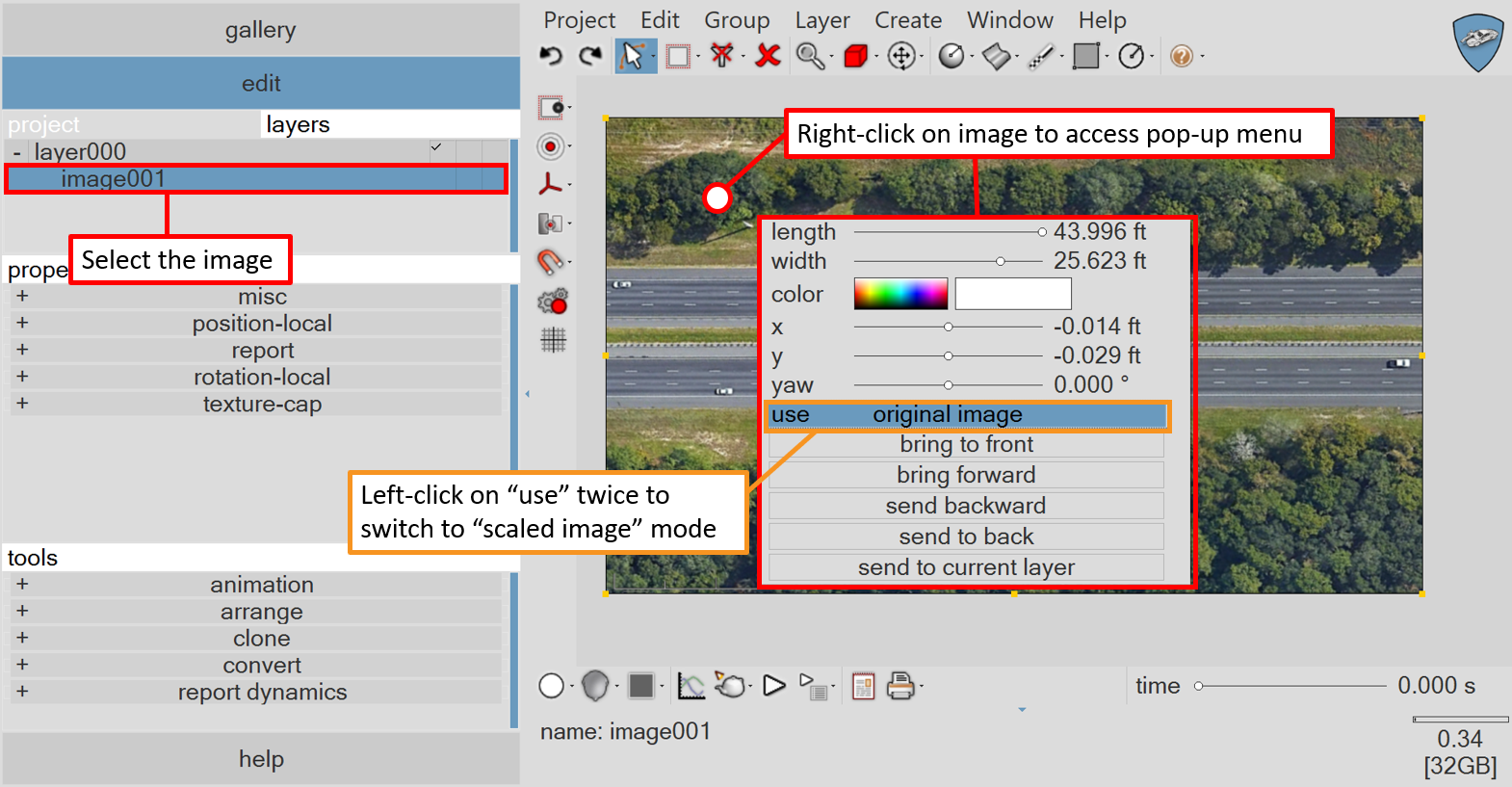Viewport: 1512px width, 787px height.
Task: Click send to current layer
Action: pyautogui.click(x=966, y=568)
